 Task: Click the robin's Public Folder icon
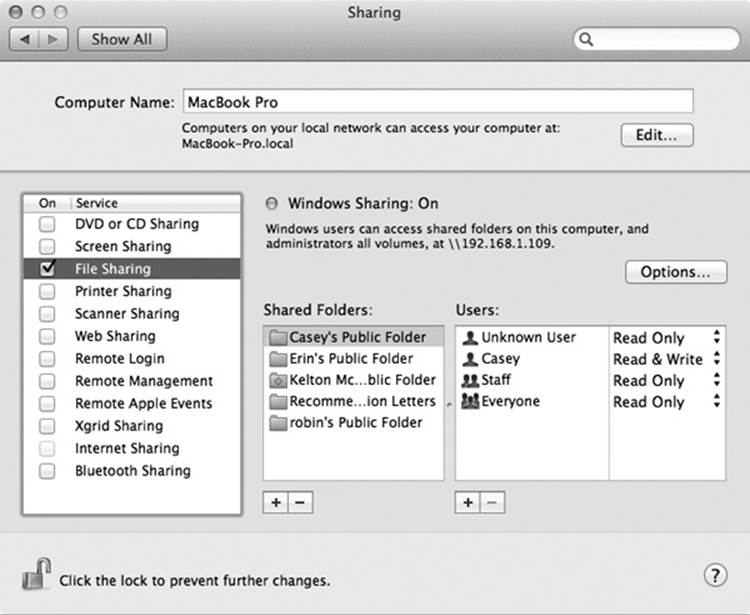click(277, 423)
